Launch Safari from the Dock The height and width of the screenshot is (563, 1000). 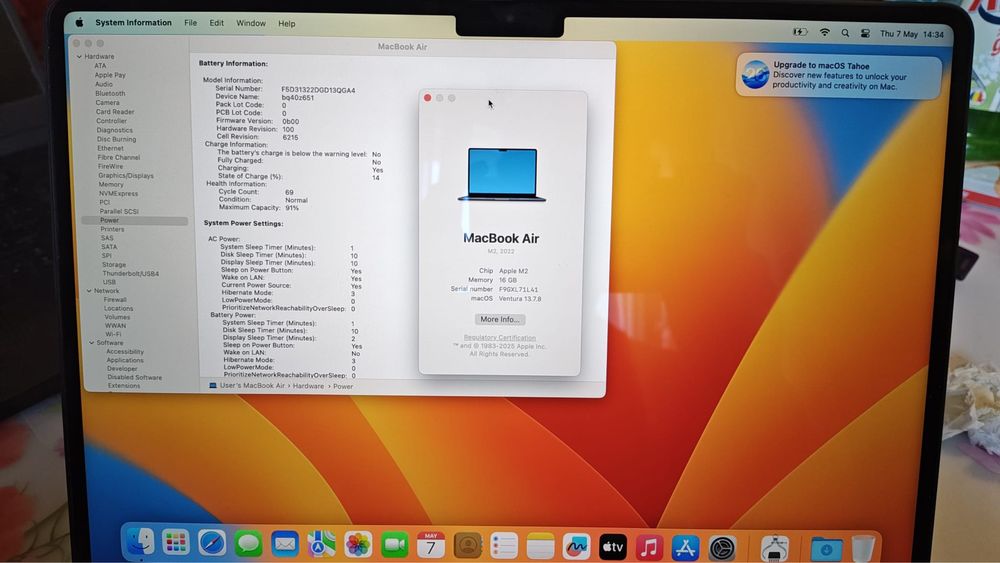212,543
